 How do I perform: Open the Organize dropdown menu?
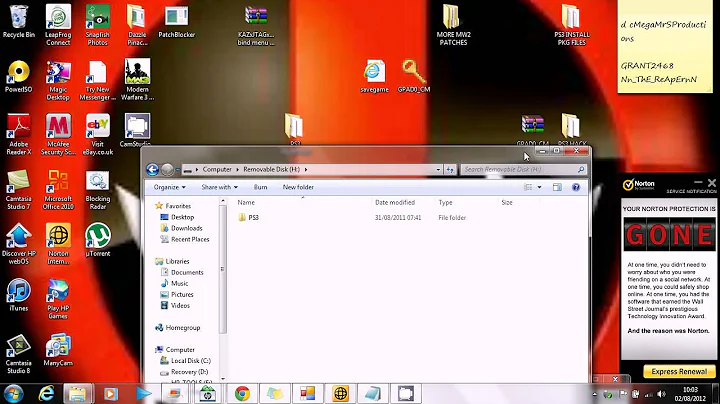coord(169,187)
